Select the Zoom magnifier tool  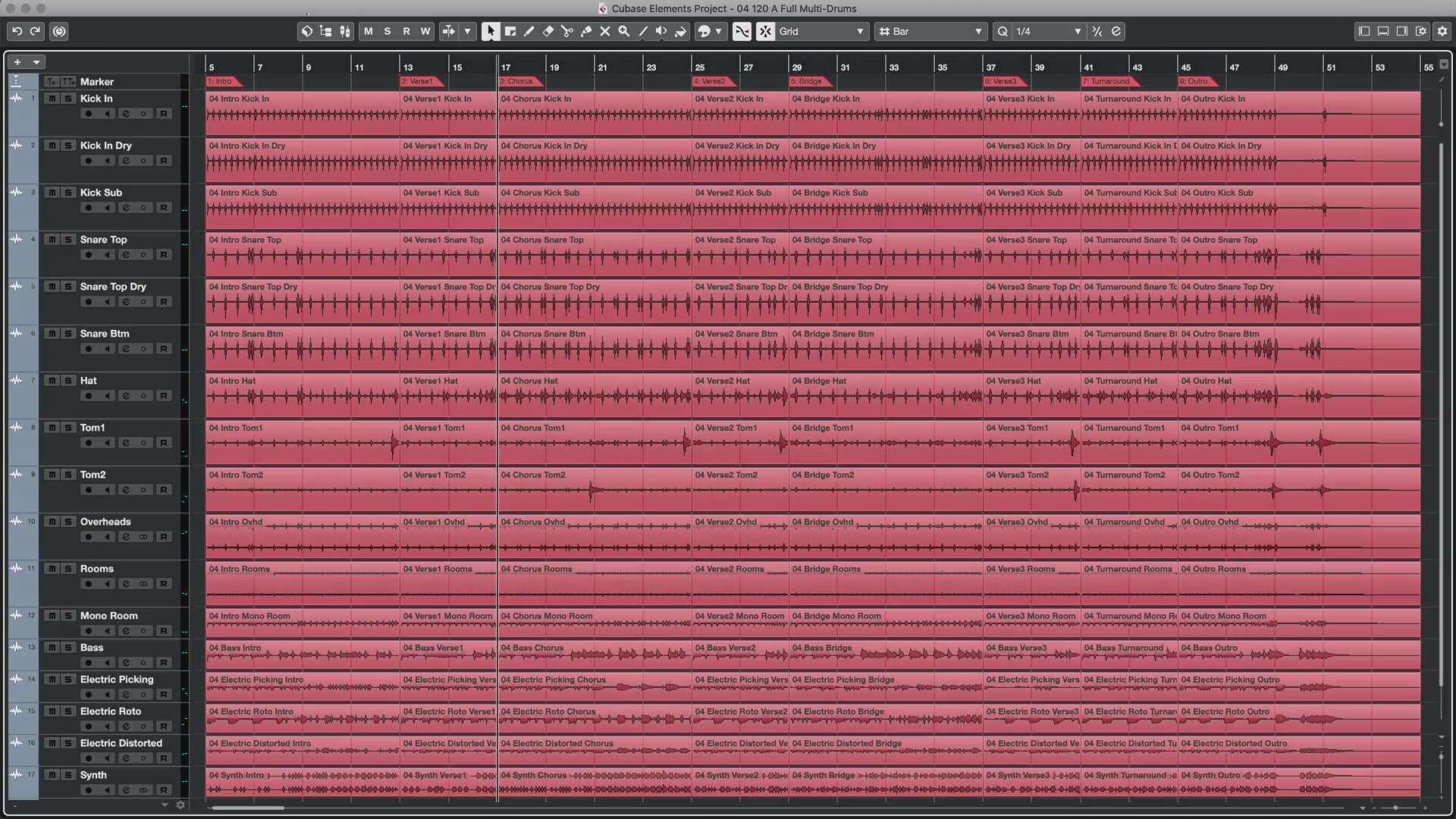(624, 31)
